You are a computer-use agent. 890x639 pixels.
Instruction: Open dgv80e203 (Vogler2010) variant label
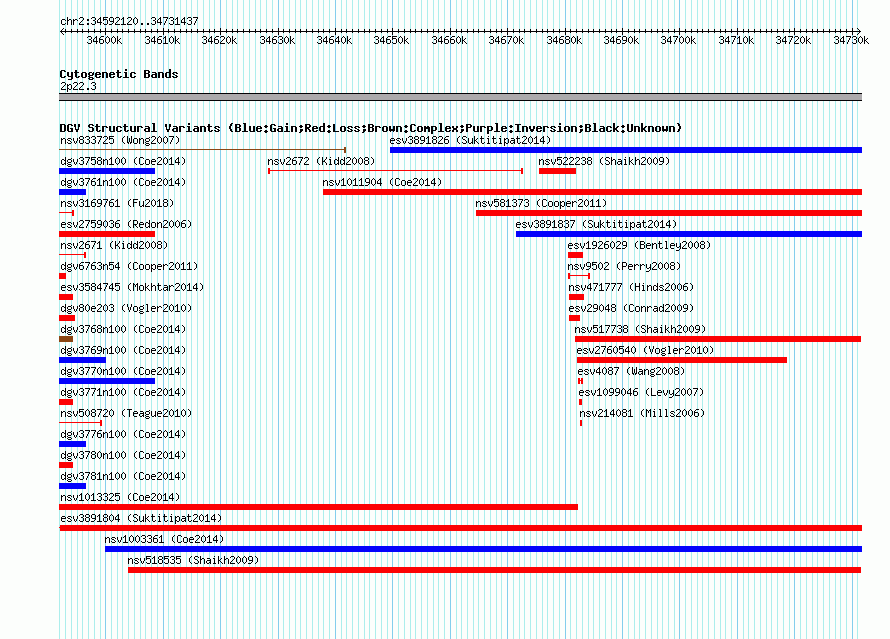[x=126, y=308]
